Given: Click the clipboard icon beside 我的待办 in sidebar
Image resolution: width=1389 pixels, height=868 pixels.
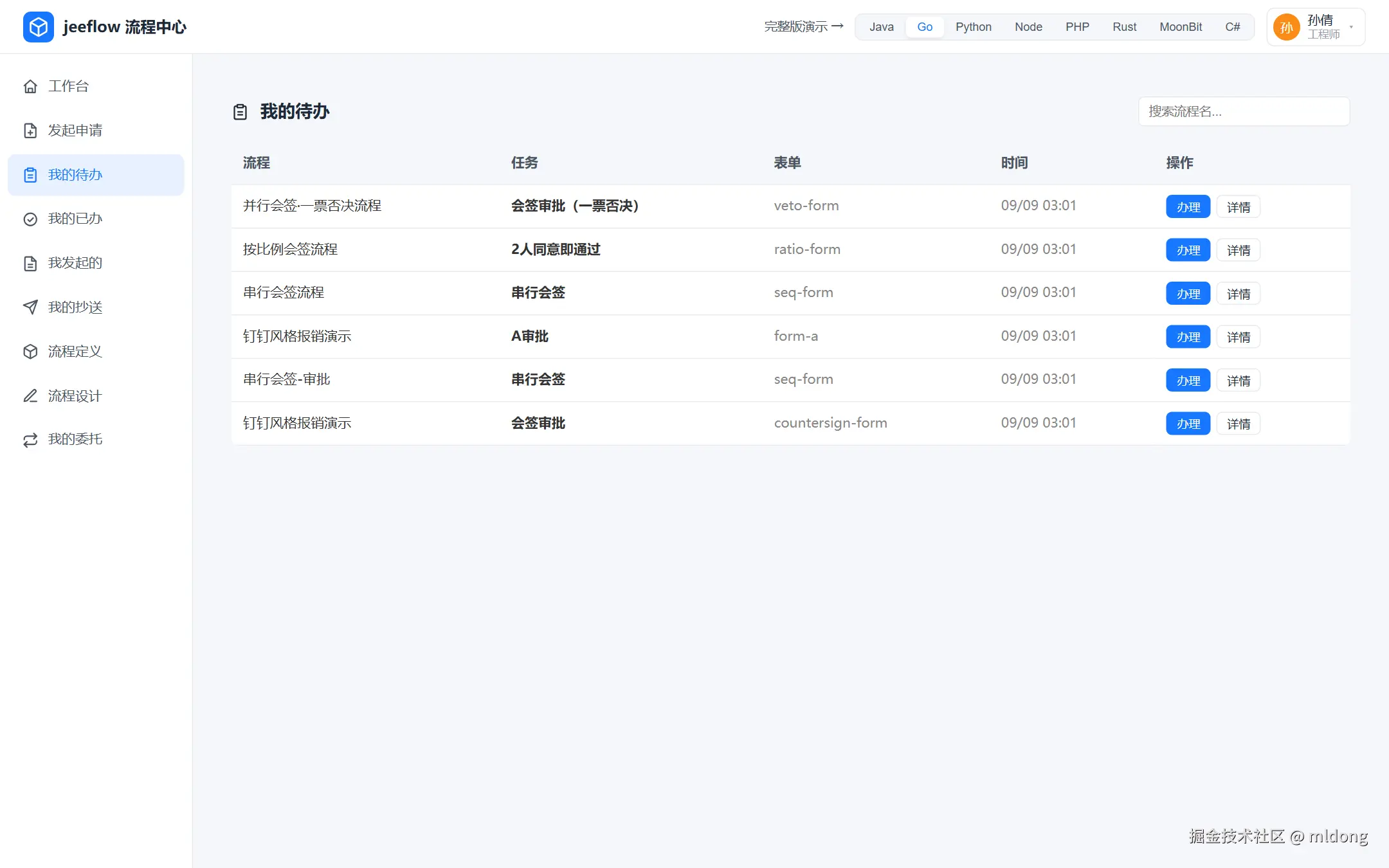Looking at the screenshot, I should 30,175.
